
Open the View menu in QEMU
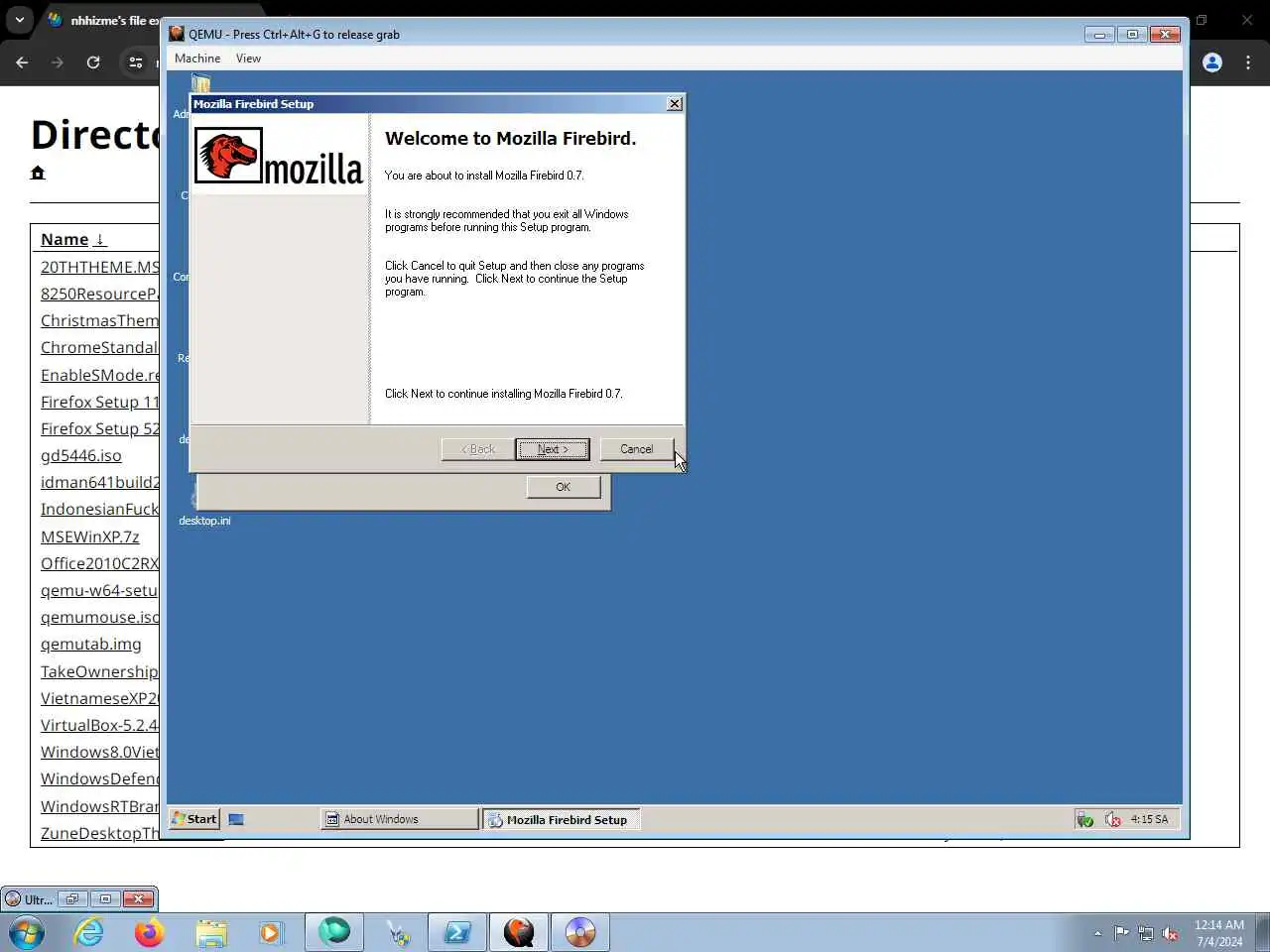[248, 59]
